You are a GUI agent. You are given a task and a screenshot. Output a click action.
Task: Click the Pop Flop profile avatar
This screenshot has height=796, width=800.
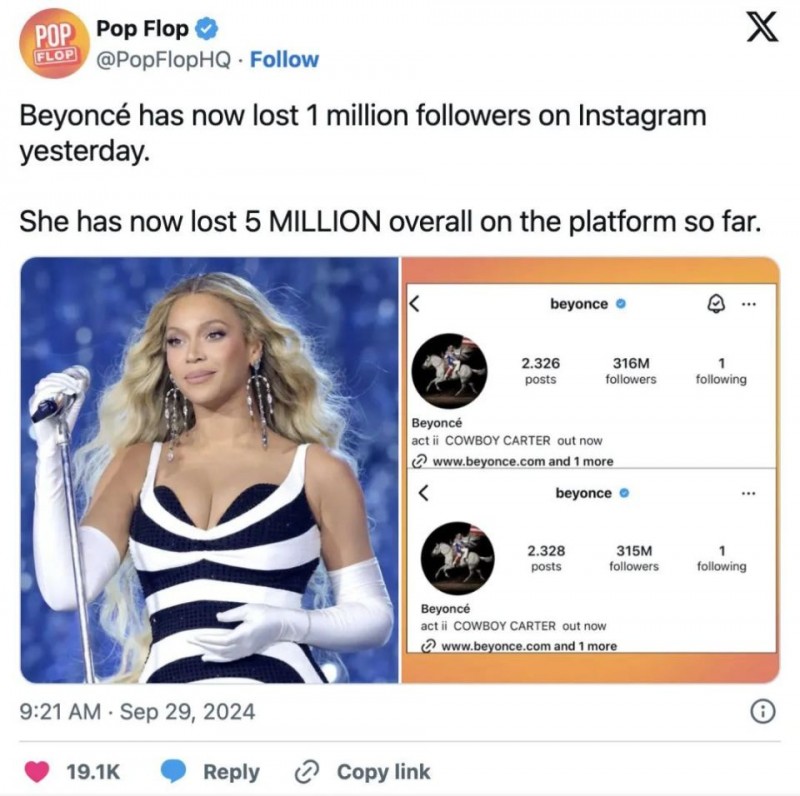click(56, 44)
